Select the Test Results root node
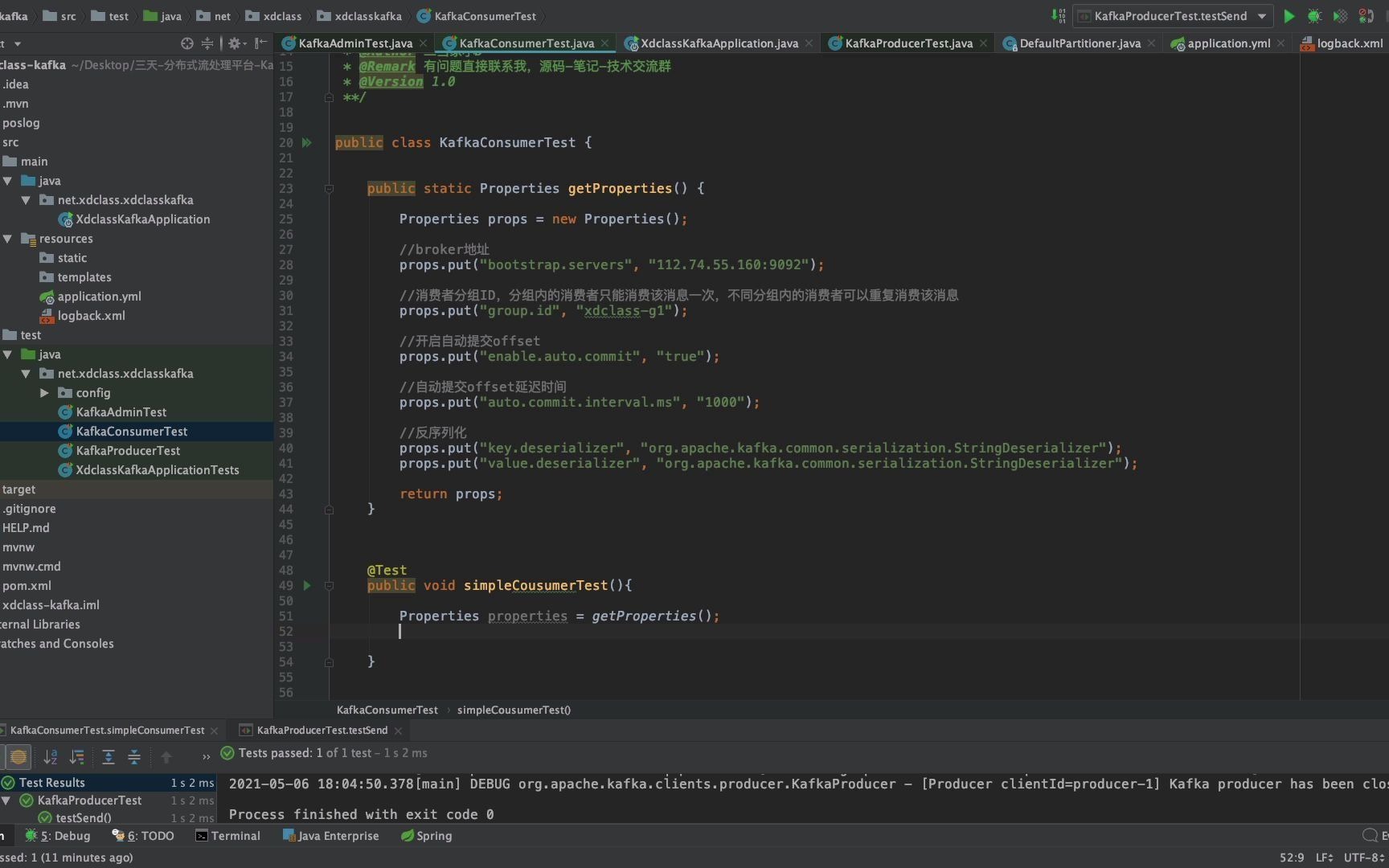 (108, 783)
